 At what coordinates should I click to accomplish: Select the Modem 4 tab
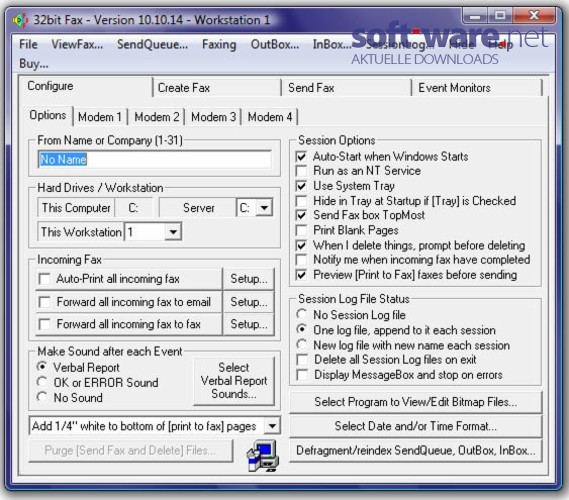coord(270,117)
